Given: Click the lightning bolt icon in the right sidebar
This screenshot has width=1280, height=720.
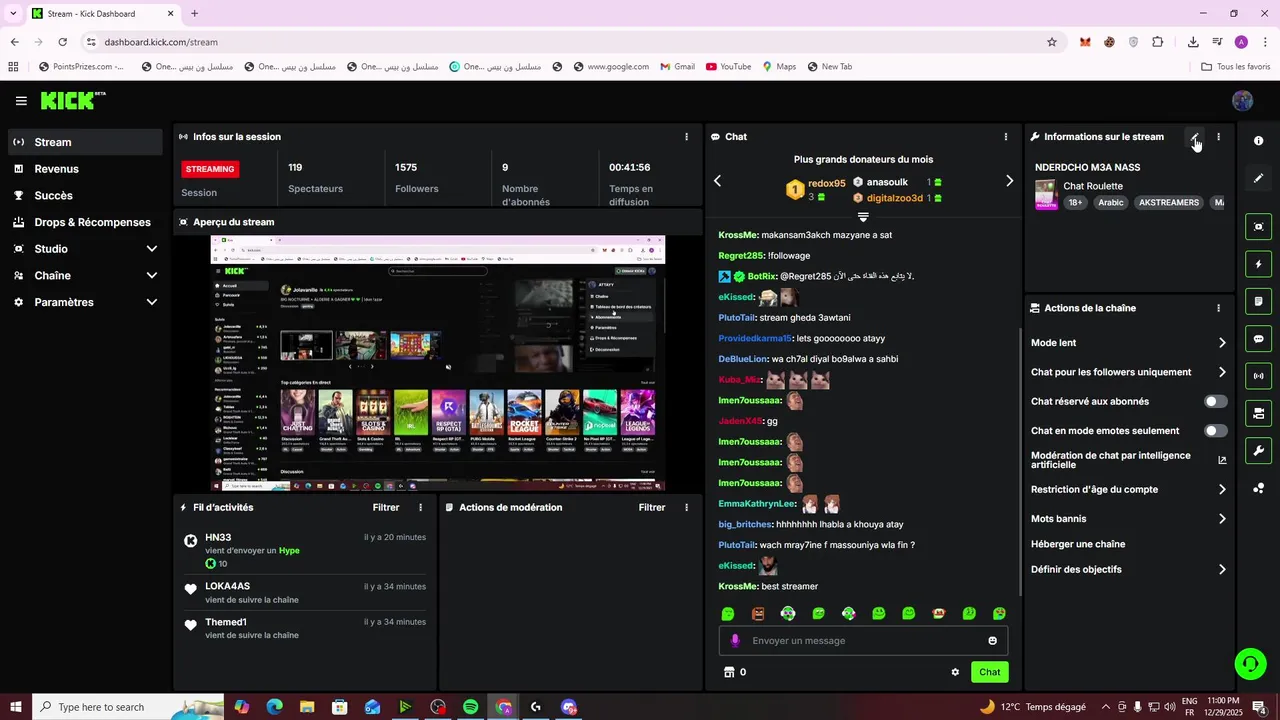Looking at the screenshot, I should [1259, 264].
